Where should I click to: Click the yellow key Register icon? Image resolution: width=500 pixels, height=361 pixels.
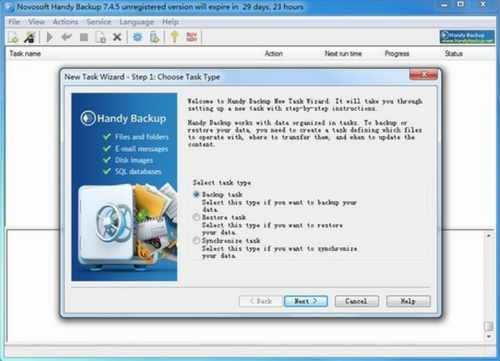coord(175,37)
